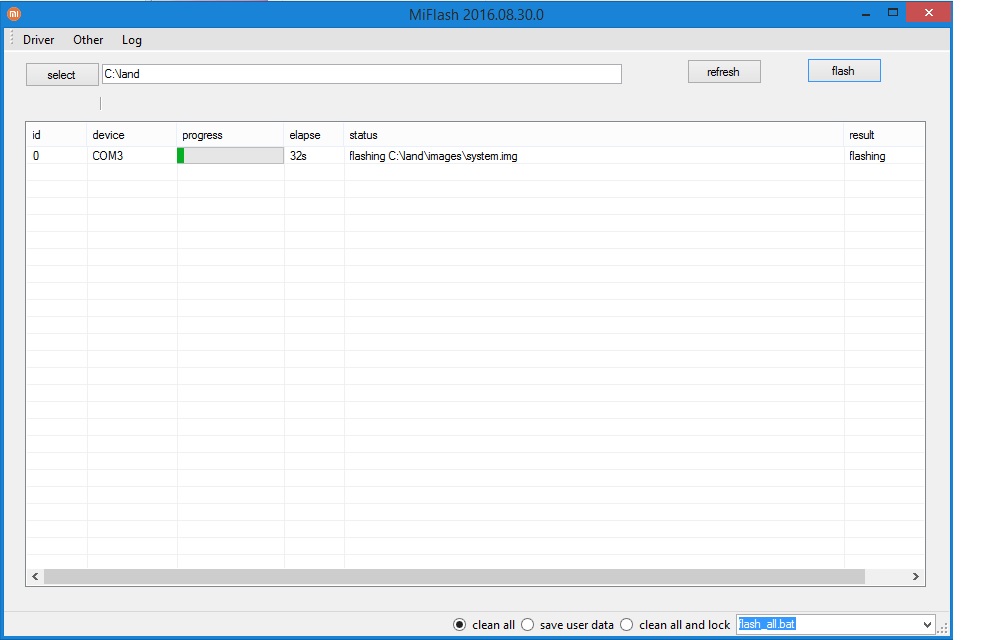Start flashing with the flash button

tap(843, 71)
